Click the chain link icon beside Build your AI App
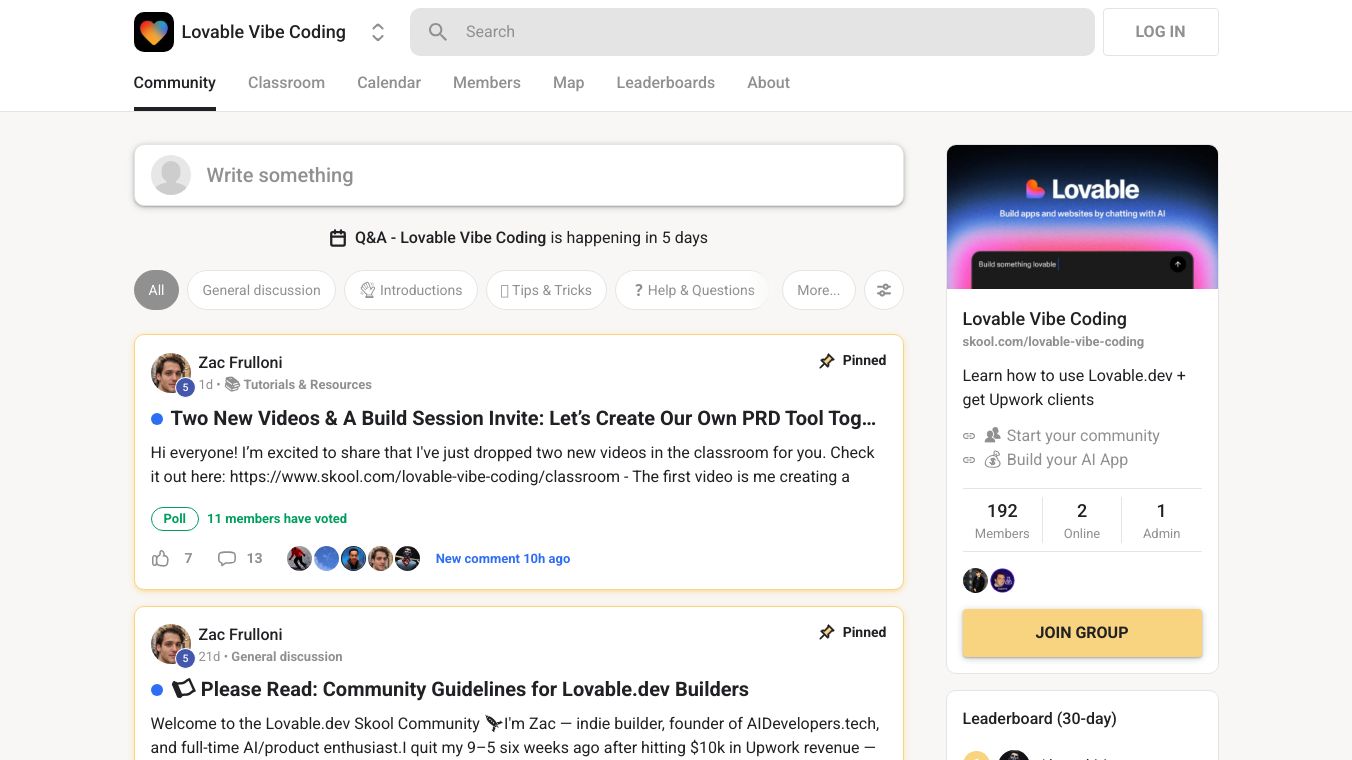Image resolution: width=1352 pixels, height=760 pixels. (x=969, y=460)
